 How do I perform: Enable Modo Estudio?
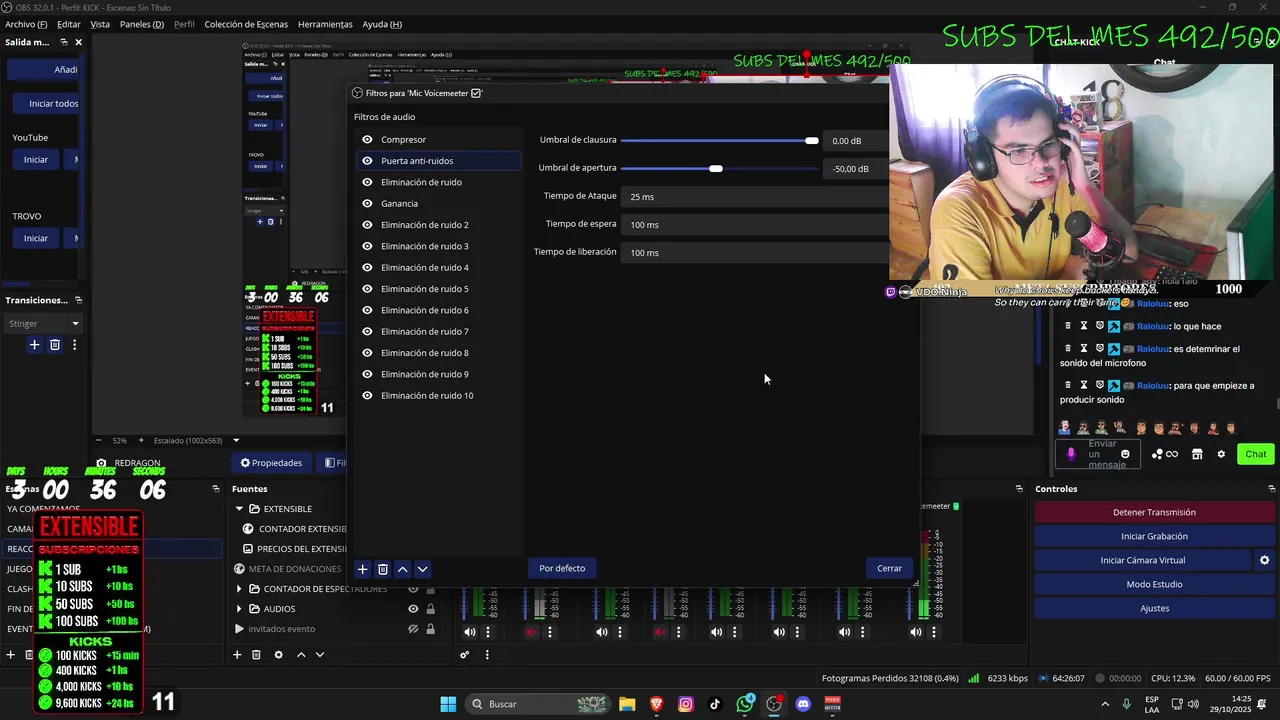1154,584
